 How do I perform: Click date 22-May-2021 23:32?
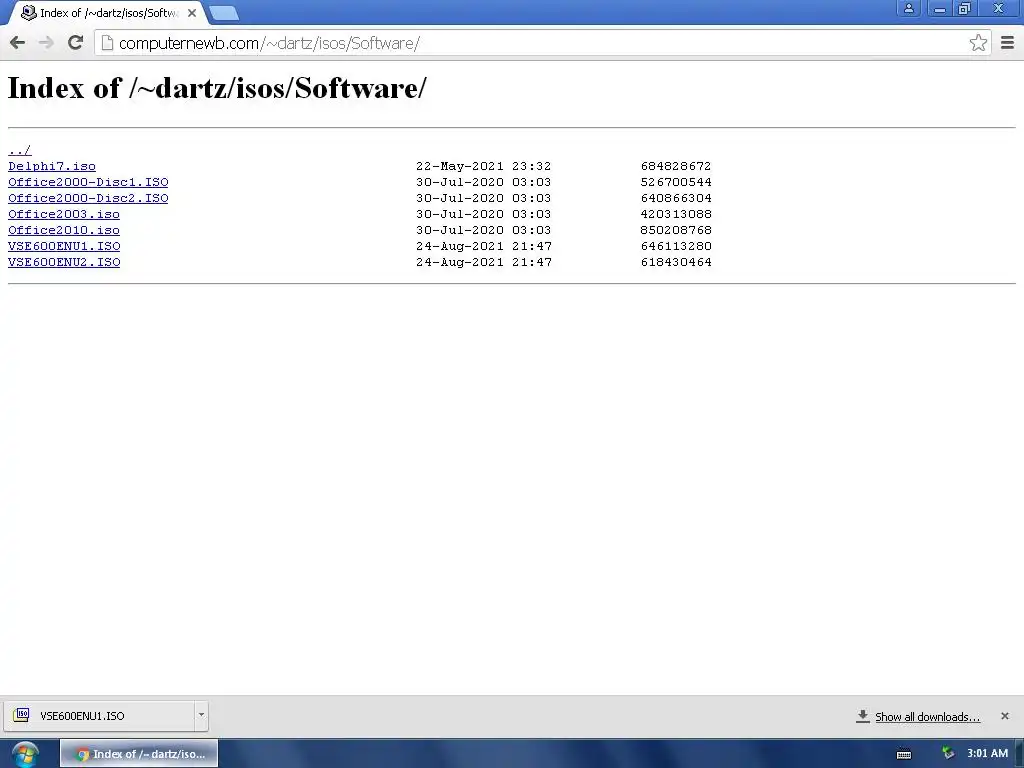(x=483, y=167)
